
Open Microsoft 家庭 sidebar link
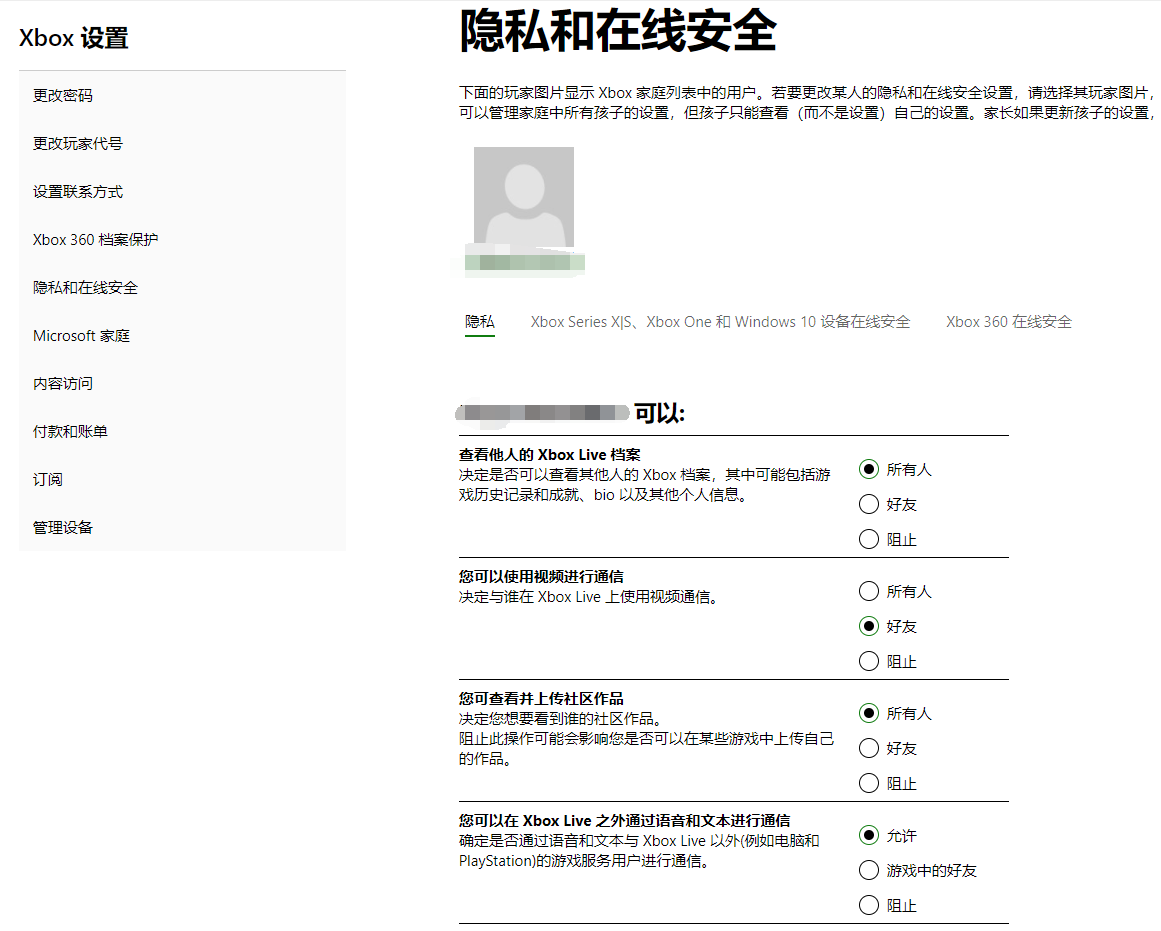(x=81, y=336)
